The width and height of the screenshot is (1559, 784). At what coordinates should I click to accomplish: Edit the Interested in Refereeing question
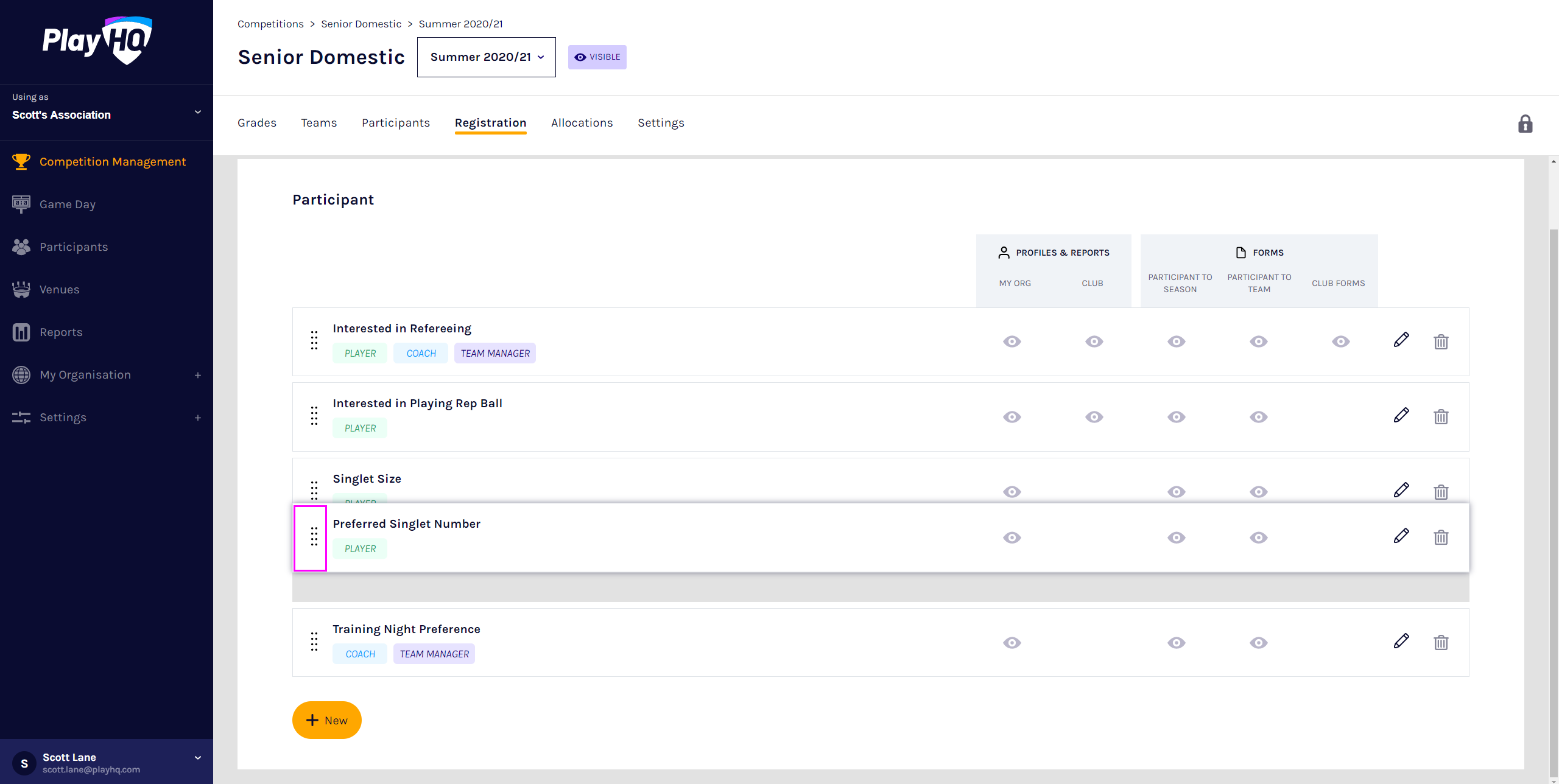tap(1401, 340)
